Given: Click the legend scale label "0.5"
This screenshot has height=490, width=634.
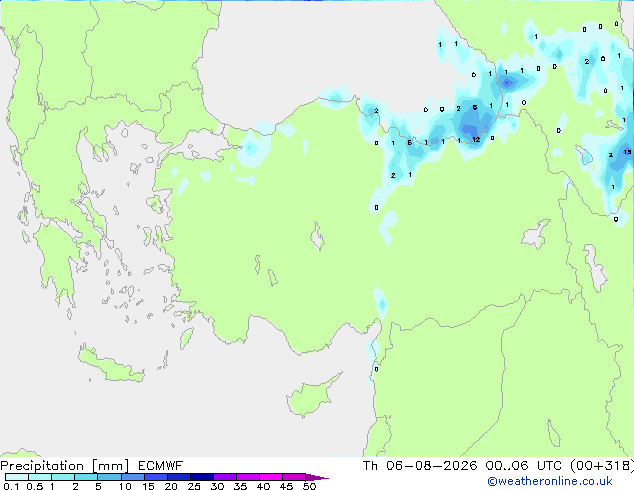Looking at the screenshot, I should 34,486.
